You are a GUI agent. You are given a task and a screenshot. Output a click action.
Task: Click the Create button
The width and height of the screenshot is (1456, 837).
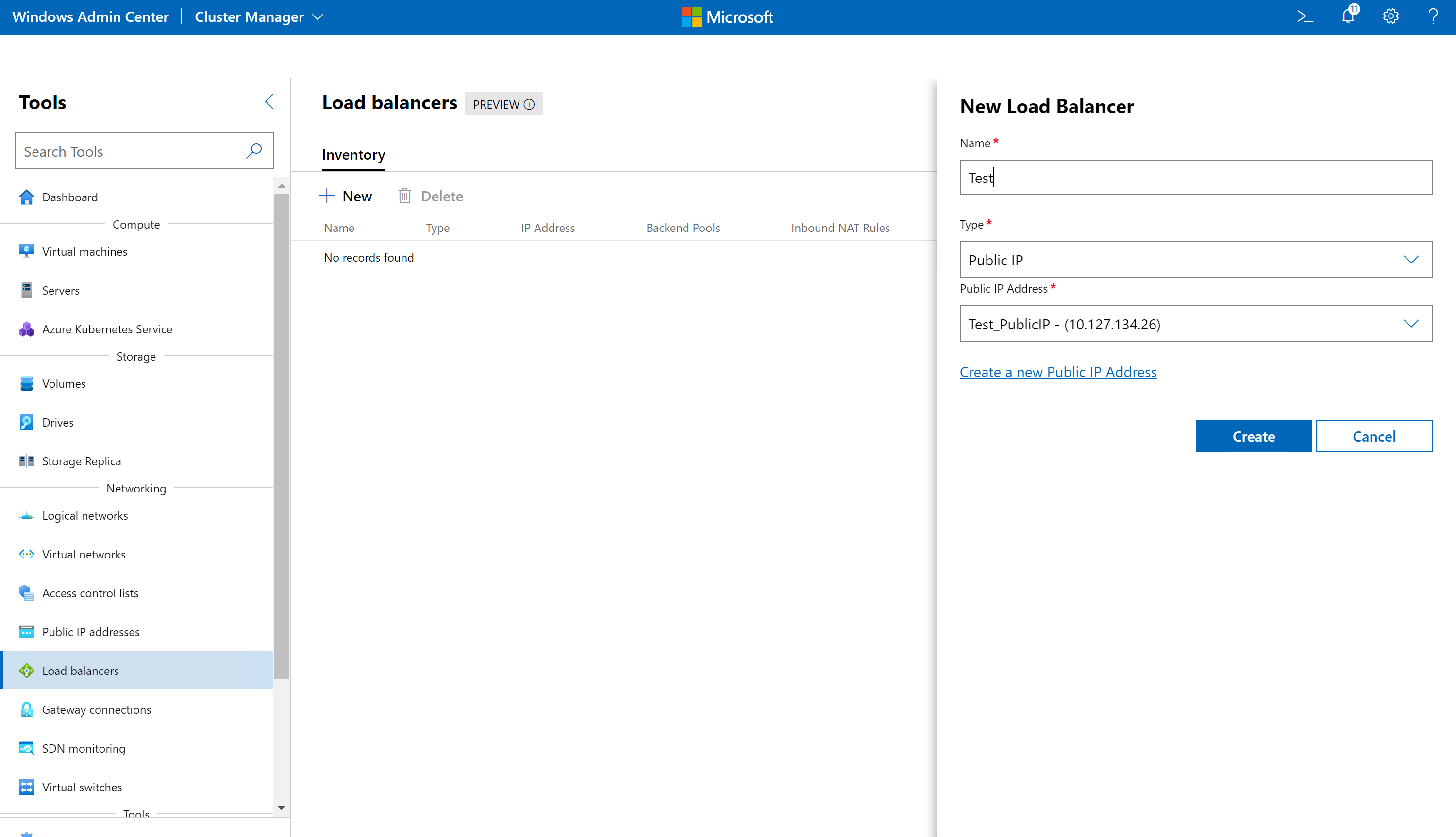[1253, 436]
